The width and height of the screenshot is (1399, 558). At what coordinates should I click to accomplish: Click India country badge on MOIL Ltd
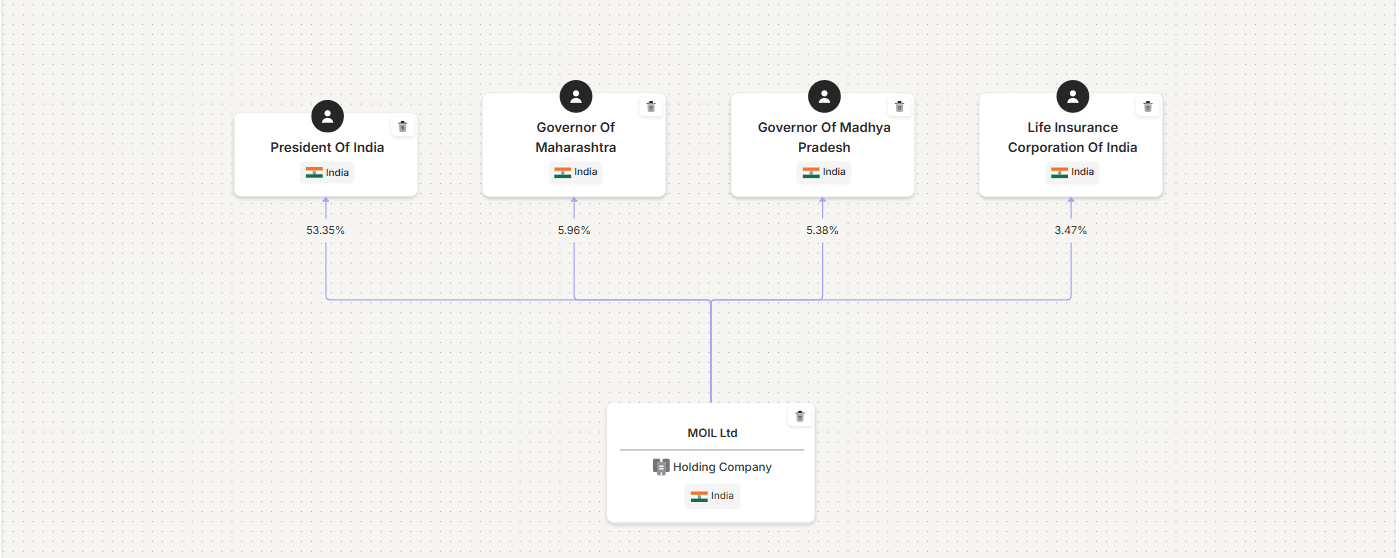point(712,496)
